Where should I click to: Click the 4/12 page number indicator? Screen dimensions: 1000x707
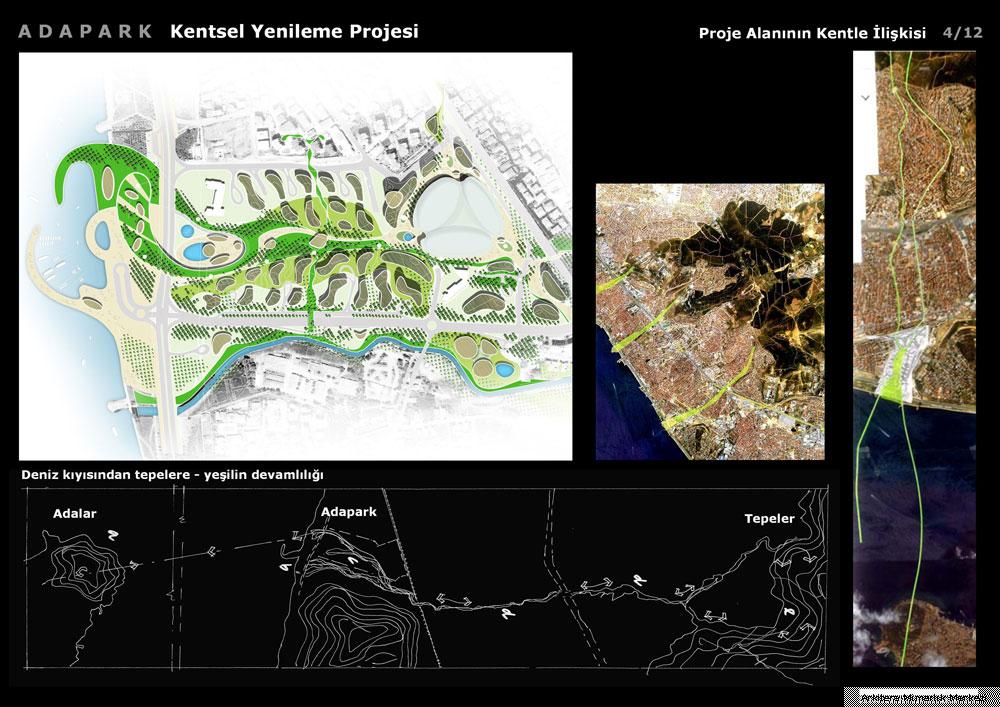[x=962, y=33]
